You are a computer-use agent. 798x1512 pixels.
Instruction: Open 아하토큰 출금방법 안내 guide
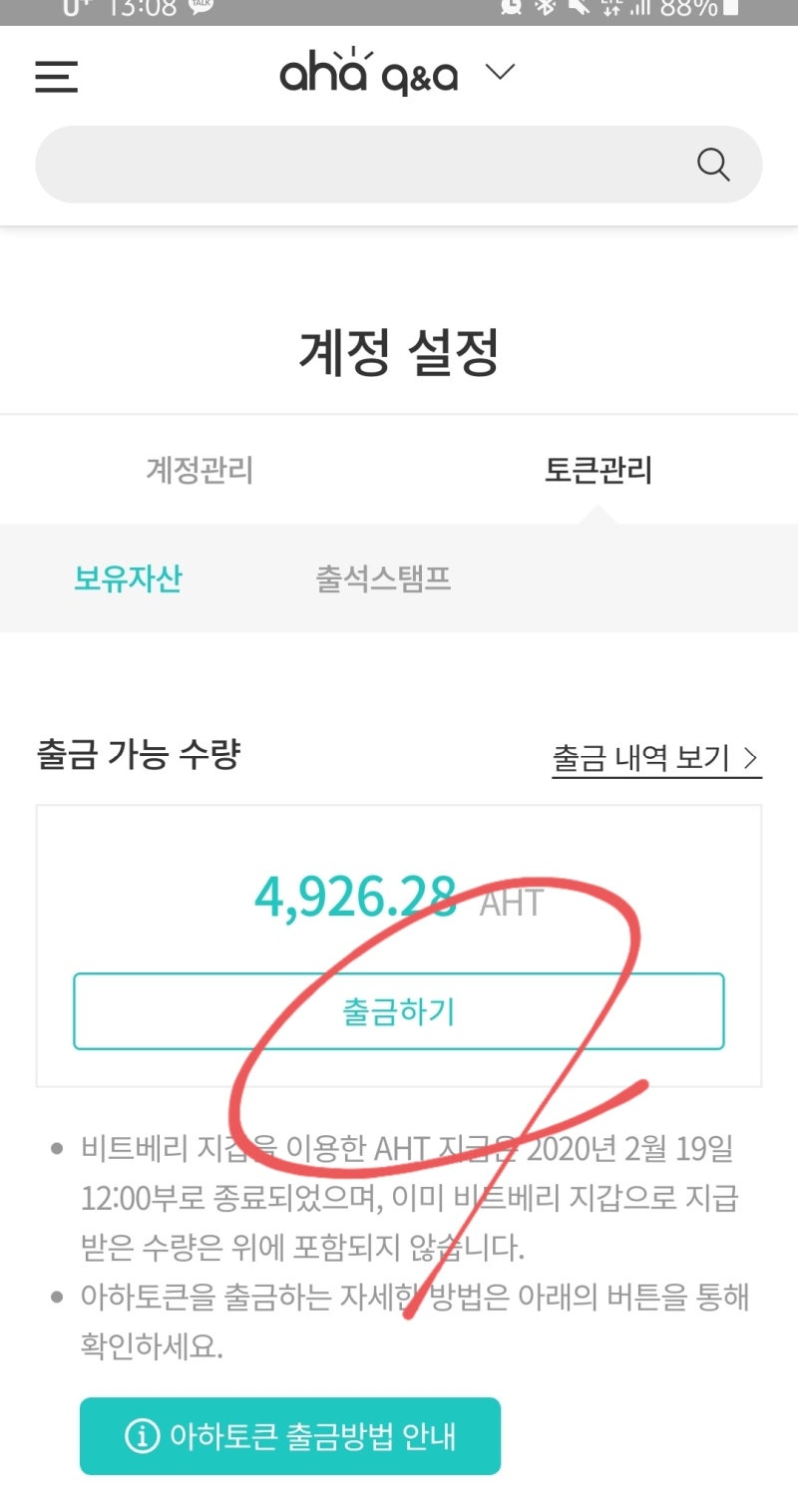click(x=290, y=1437)
